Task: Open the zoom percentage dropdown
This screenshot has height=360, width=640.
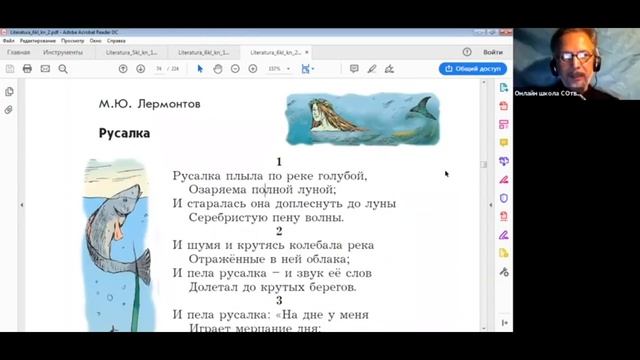Action: click(x=288, y=69)
